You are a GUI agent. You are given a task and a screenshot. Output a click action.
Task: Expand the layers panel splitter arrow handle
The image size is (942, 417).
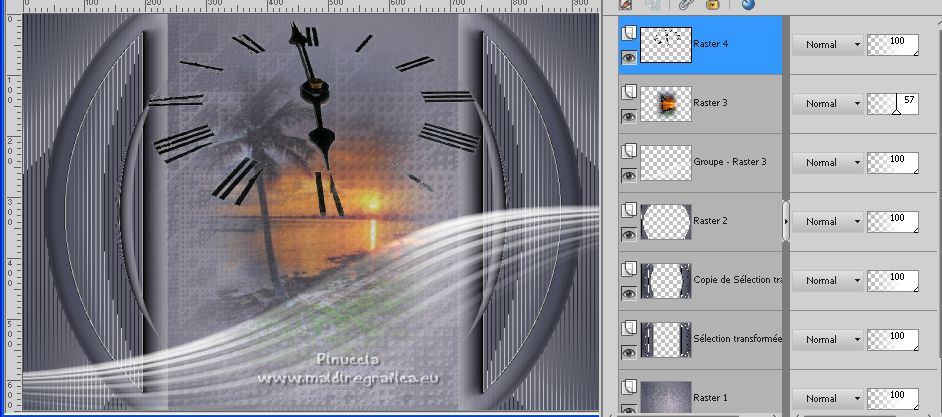click(x=786, y=221)
